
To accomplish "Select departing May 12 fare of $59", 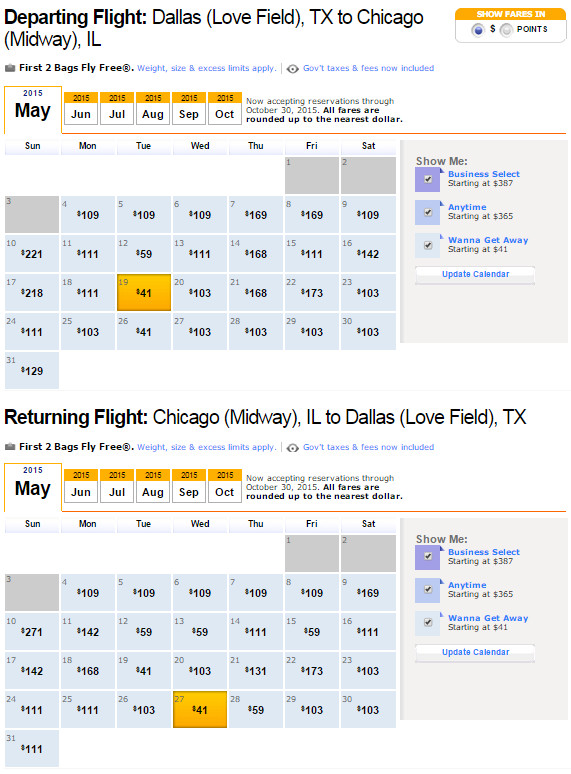I will coord(144,254).
